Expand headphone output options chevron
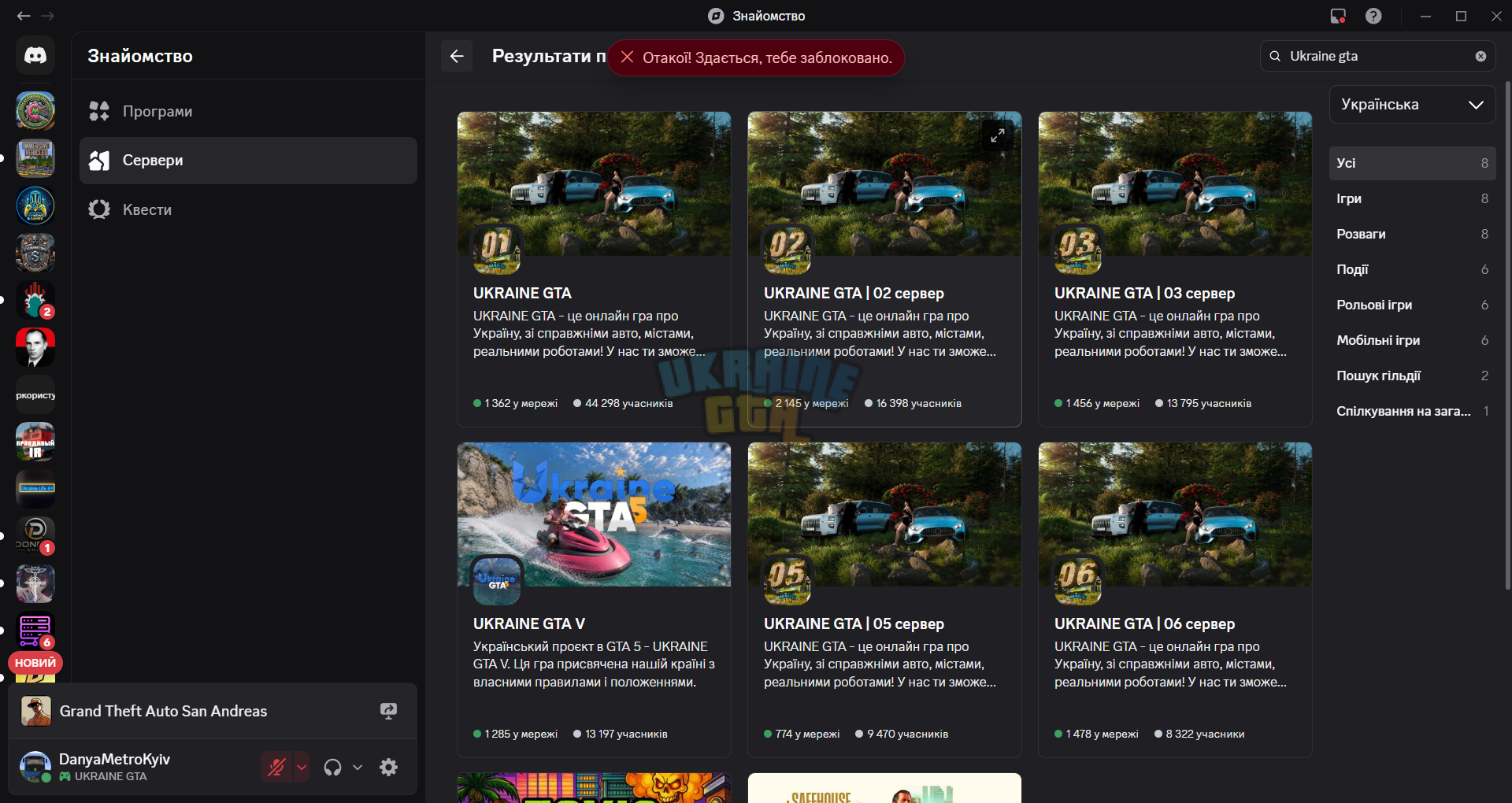This screenshot has width=1512, height=803. [x=358, y=767]
